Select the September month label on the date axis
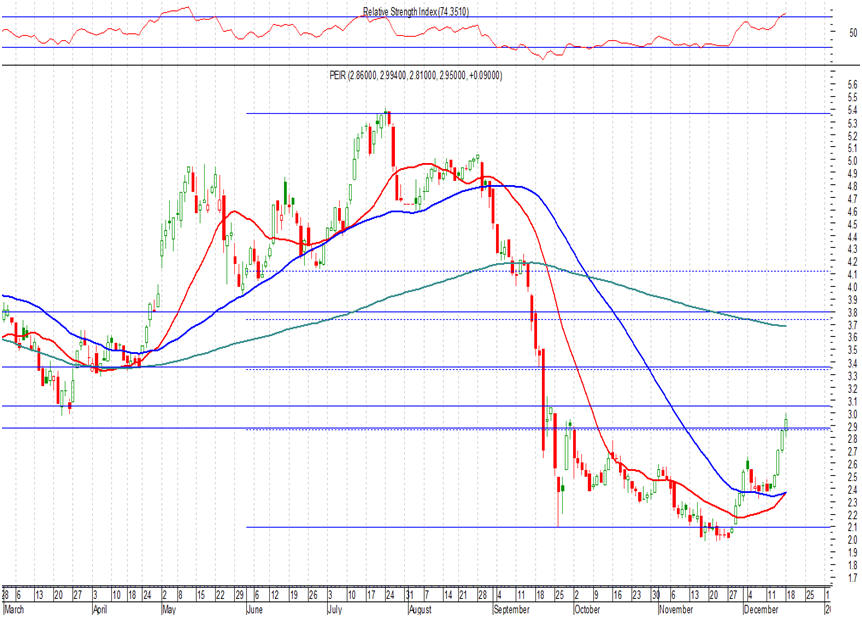Image resolution: width=862 pixels, height=617 pixels. coord(509,607)
